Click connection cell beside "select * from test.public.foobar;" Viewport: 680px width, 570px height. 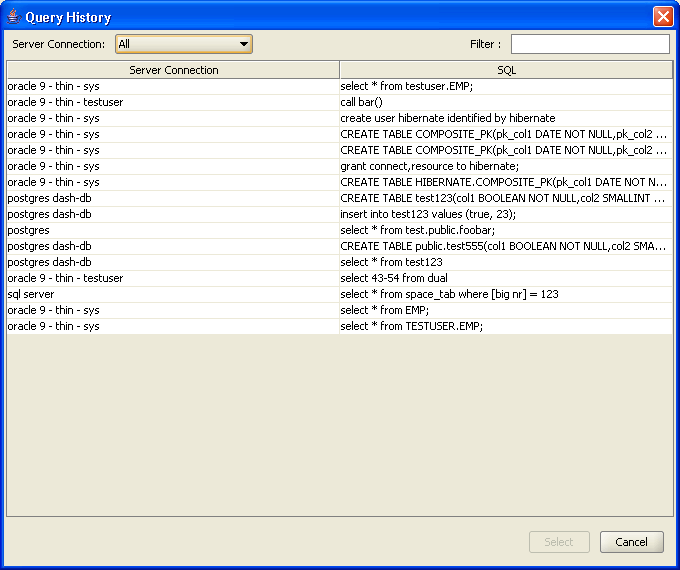pyautogui.click(x=173, y=230)
